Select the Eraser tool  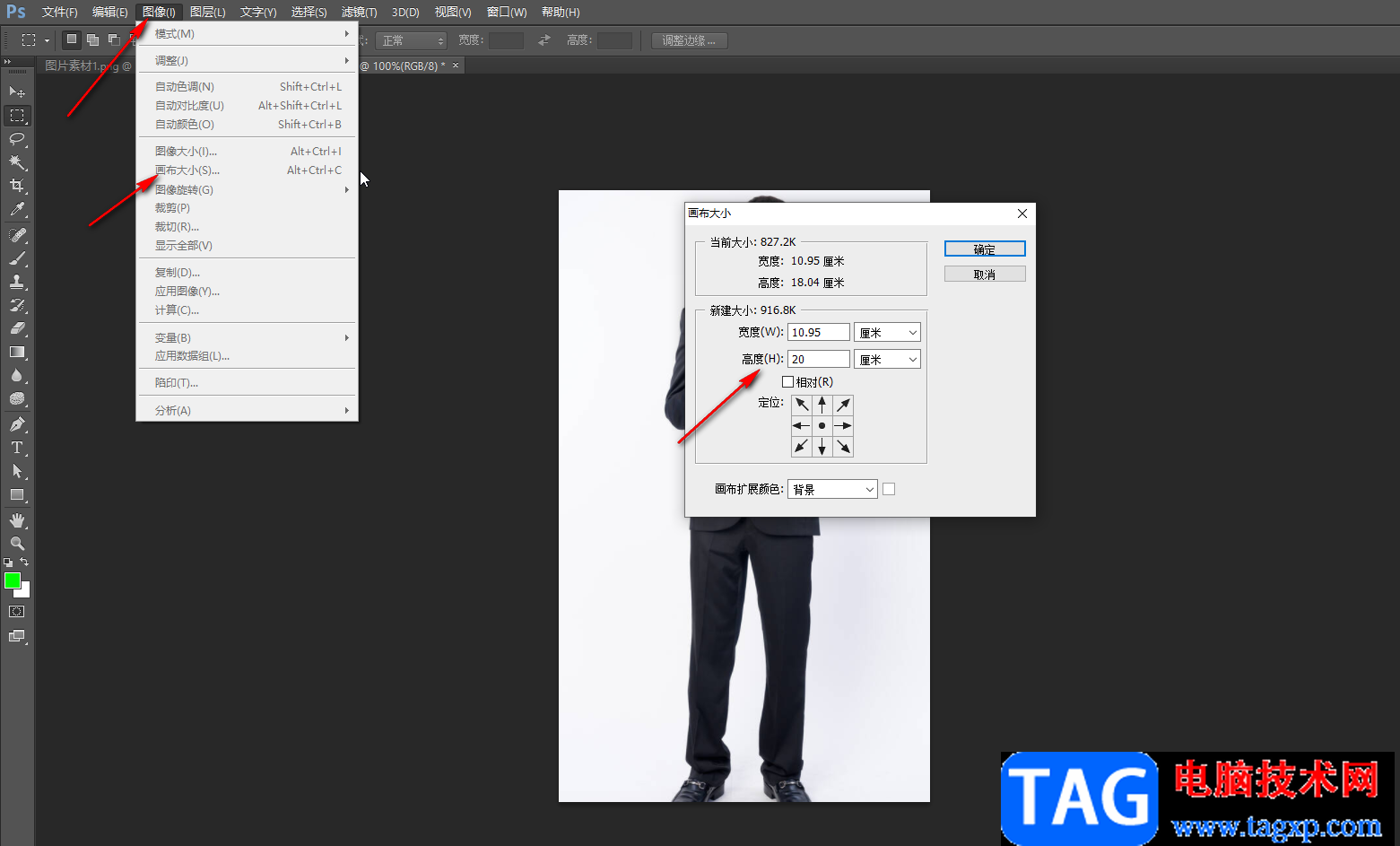tap(17, 328)
